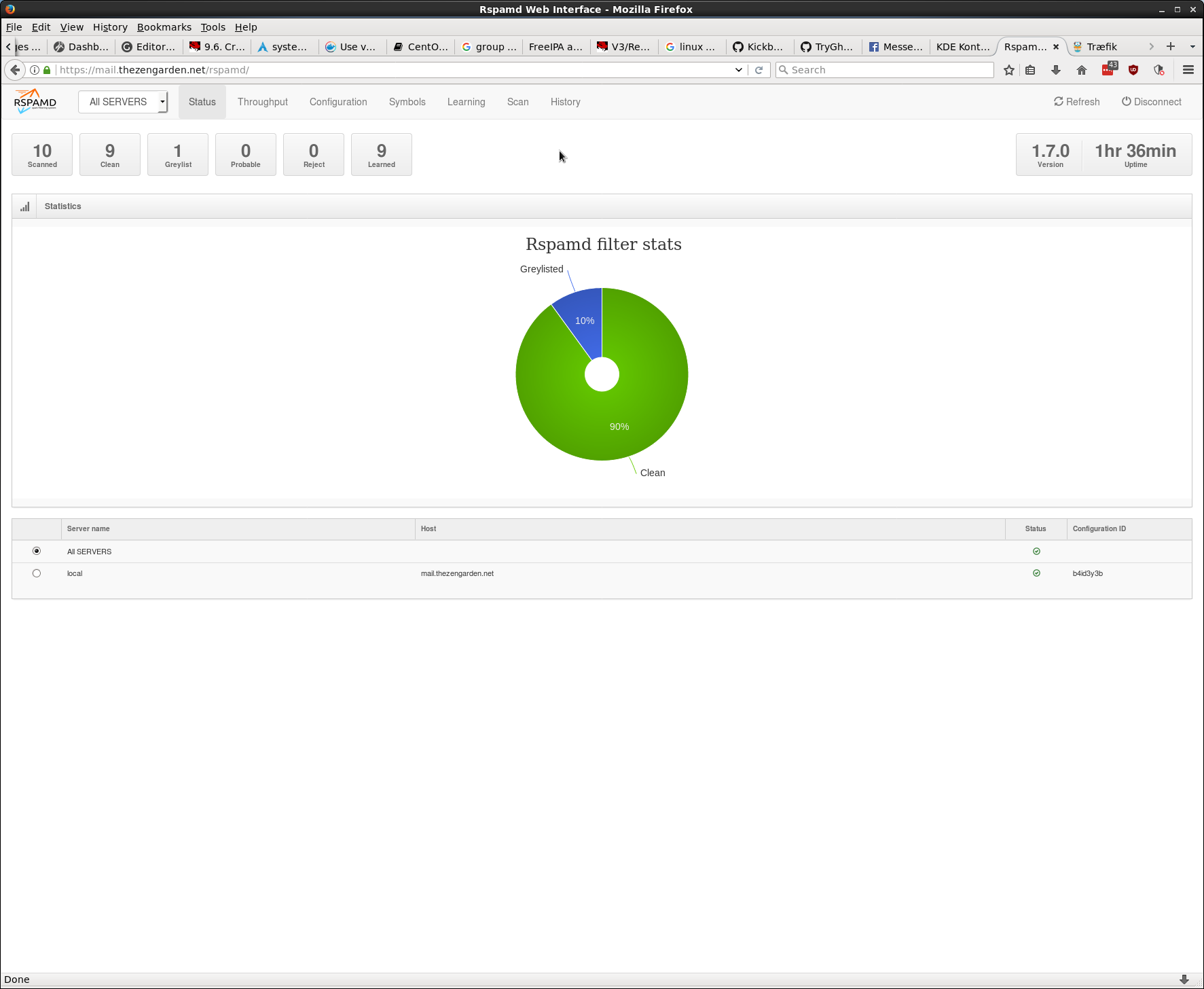Switch to the Dashb... browser tab
This screenshot has width=1204, height=989.
click(x=81, y=47)
